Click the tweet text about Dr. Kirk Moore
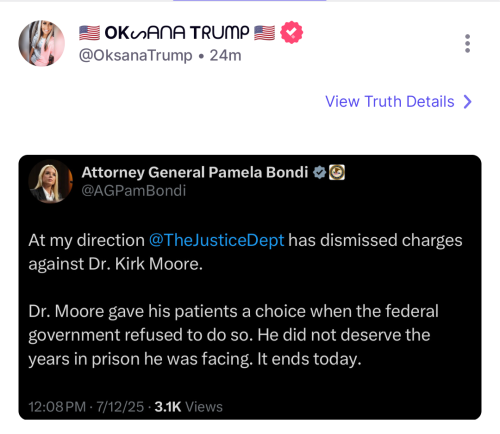 [x=245, y=252]
